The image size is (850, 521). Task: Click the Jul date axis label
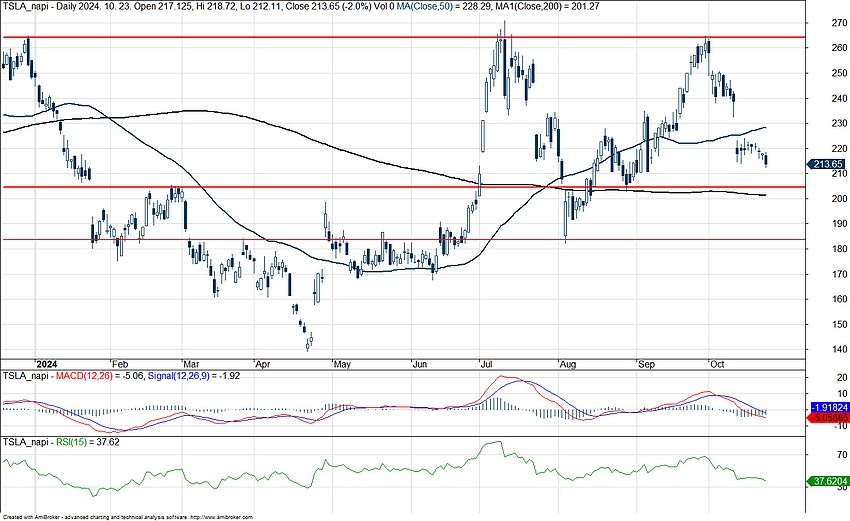(x=486, y=364)
